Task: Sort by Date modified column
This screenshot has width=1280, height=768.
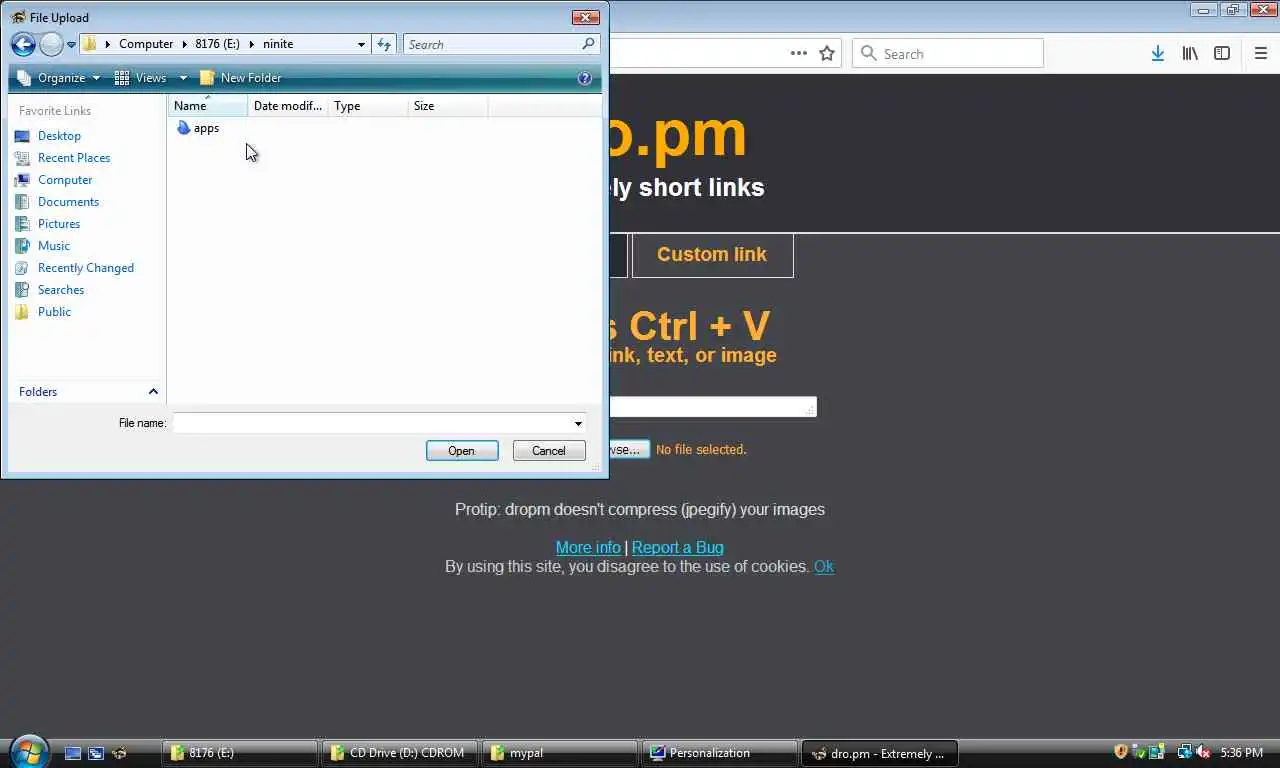Action: pos(288,106)
